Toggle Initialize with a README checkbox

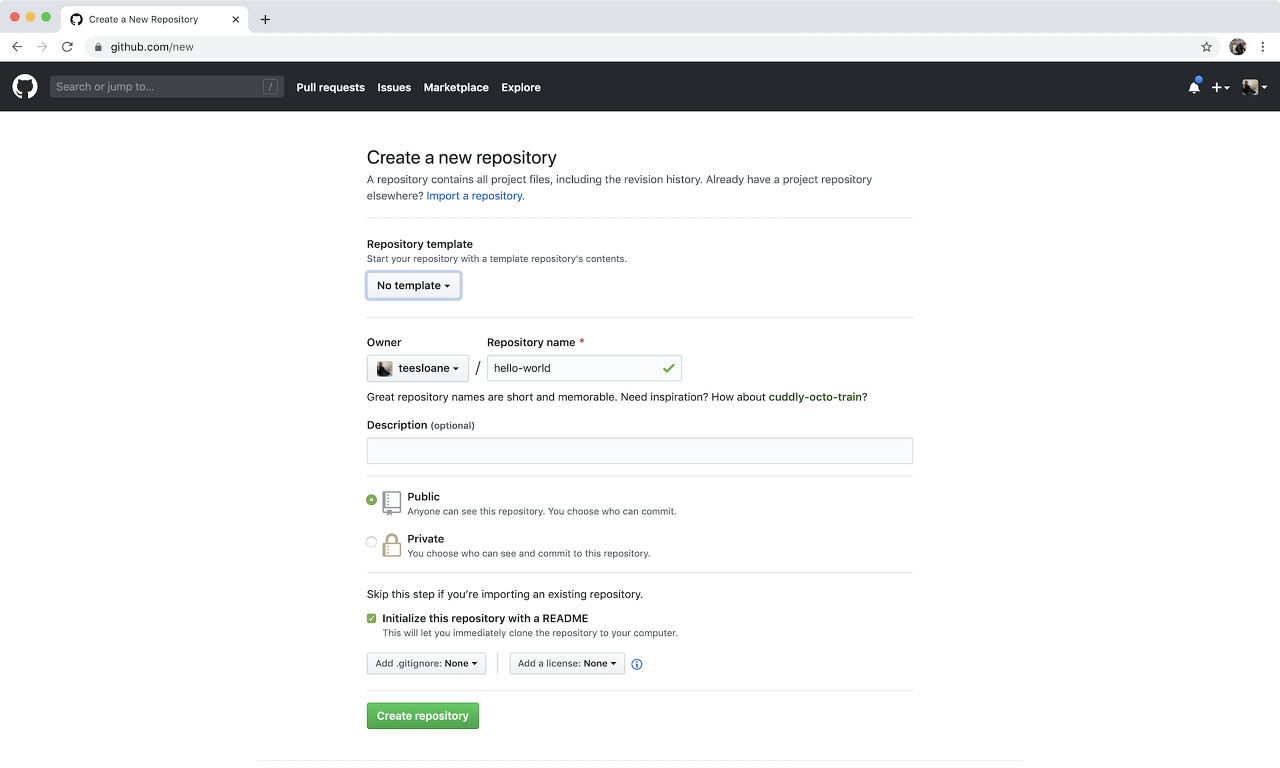click(372, 618)
